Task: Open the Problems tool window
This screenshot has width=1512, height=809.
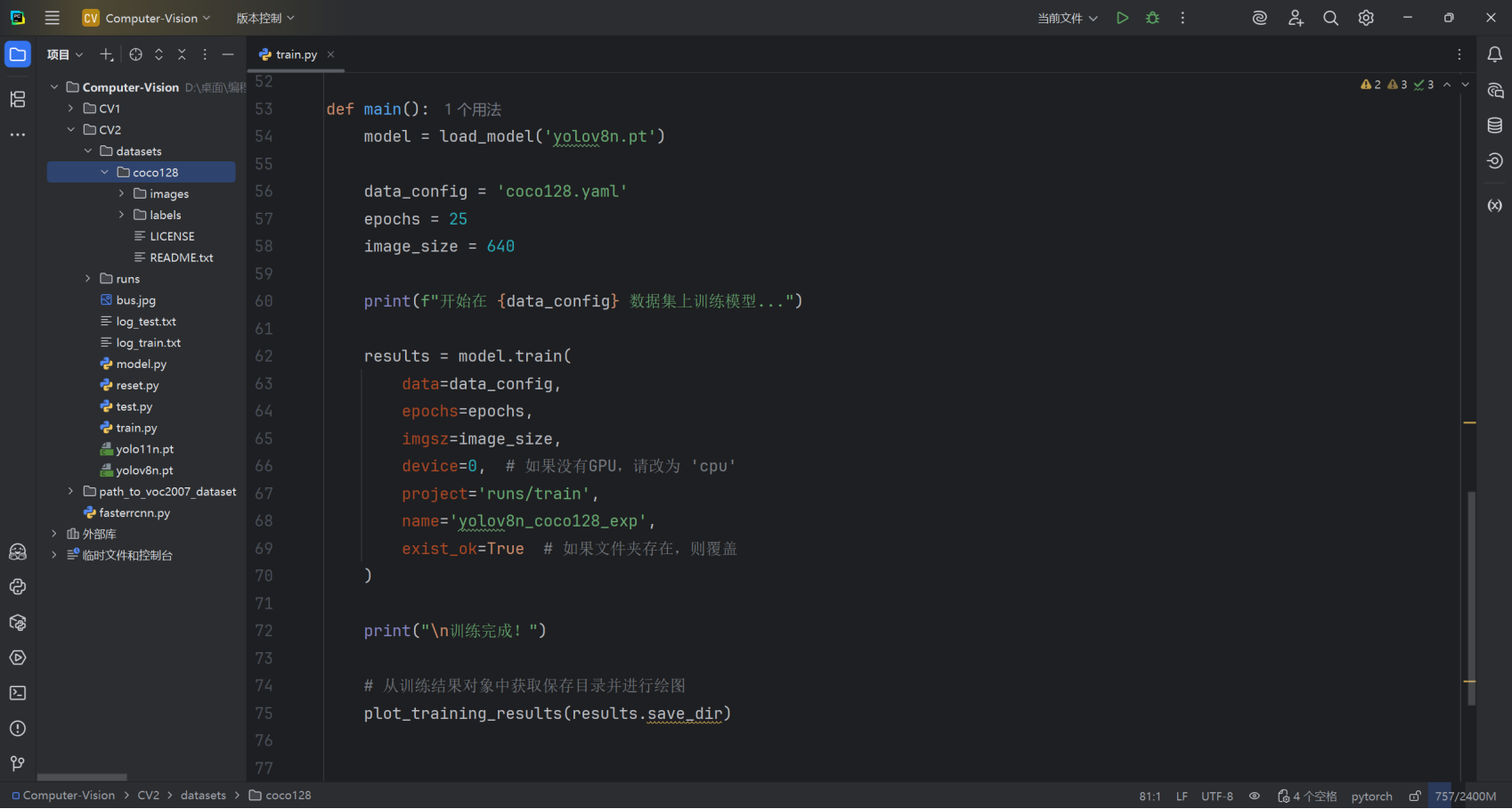Action: (x=18, y=729)
